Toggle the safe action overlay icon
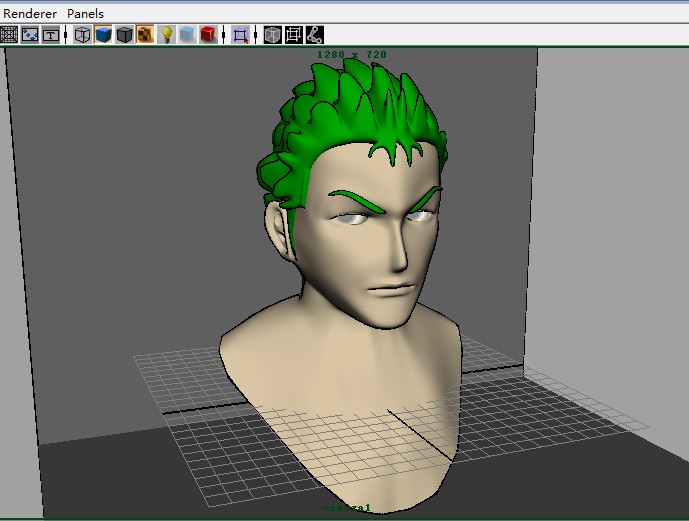 (x=29, y=35)
